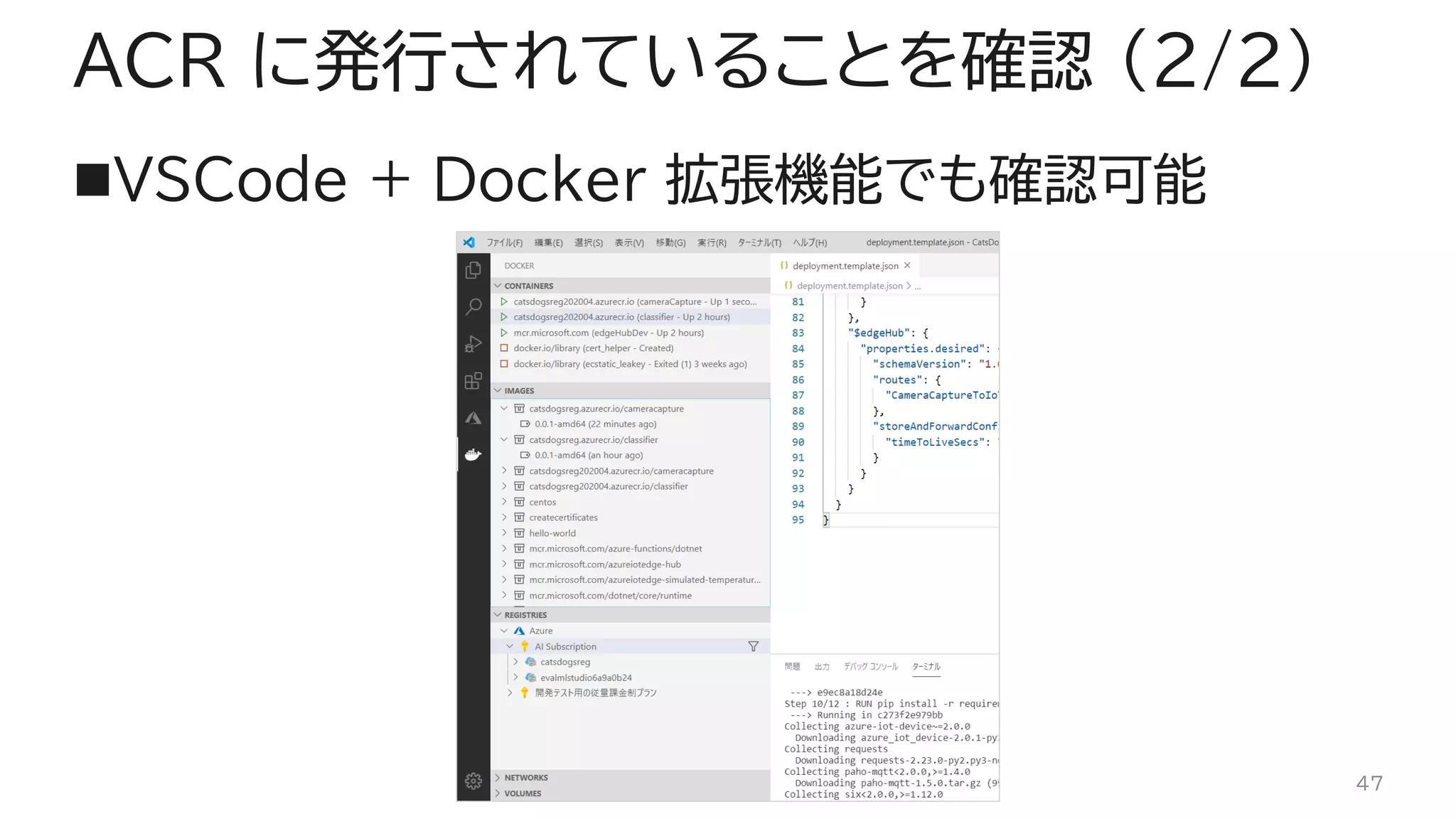This screenshot has height=819, width=1456.
Task: Open the 選択(S) menu
Action: (589, 242)
